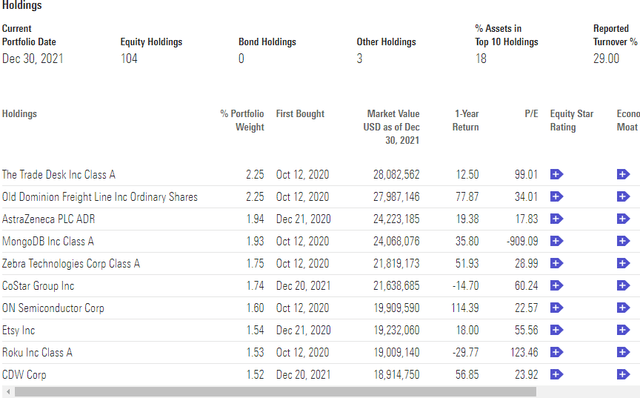Click the Equity Star Rating column header
Image resolution: width=640 pixels, height=398 pixels.
571,120
